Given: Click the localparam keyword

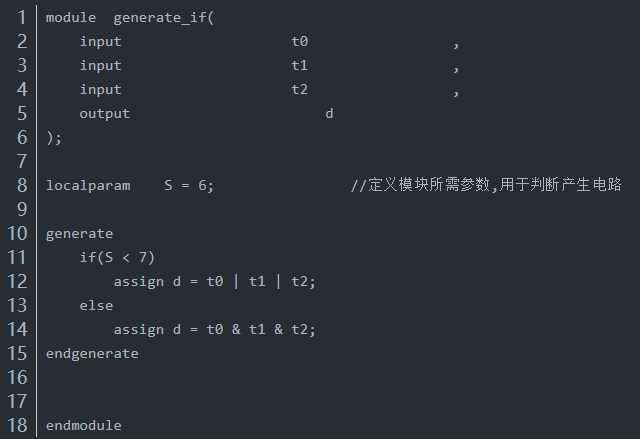Looking at the screenshot, I should click(88, 186).
